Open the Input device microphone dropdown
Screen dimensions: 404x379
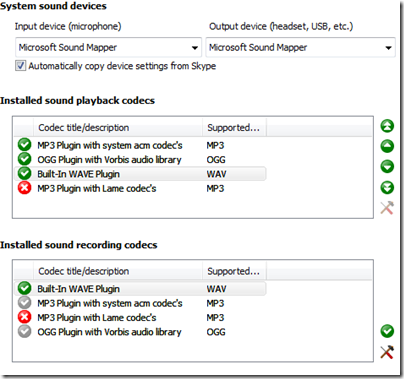click(x=108, y=47)
